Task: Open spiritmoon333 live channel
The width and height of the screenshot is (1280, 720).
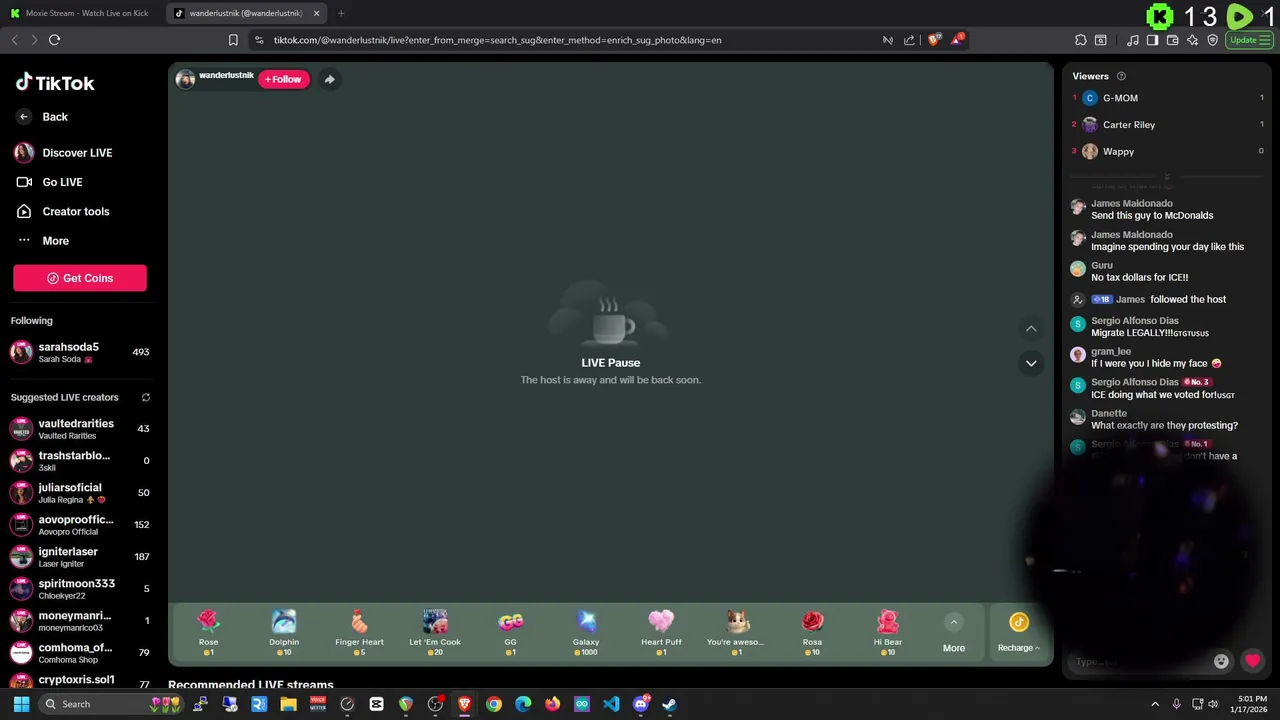Action: [80, 589]
